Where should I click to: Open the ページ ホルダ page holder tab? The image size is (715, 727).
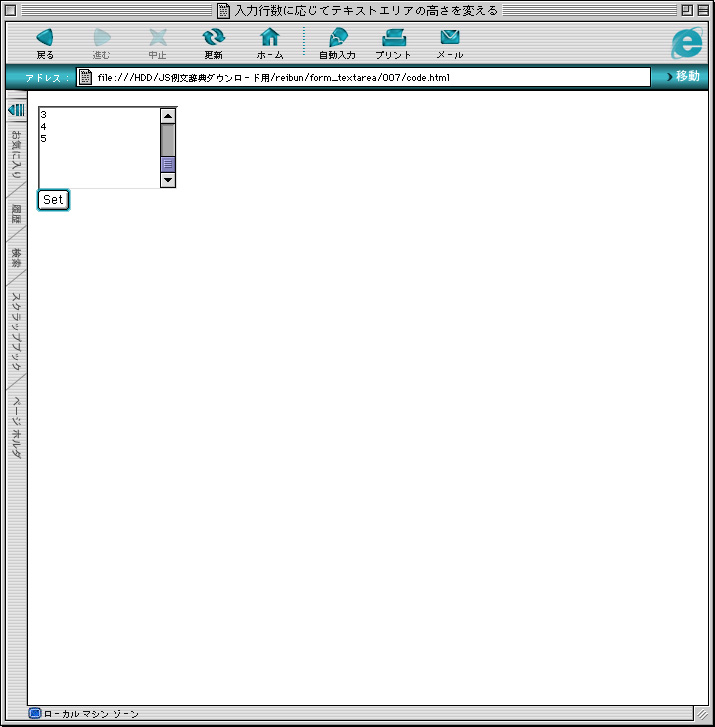point(16,427)
